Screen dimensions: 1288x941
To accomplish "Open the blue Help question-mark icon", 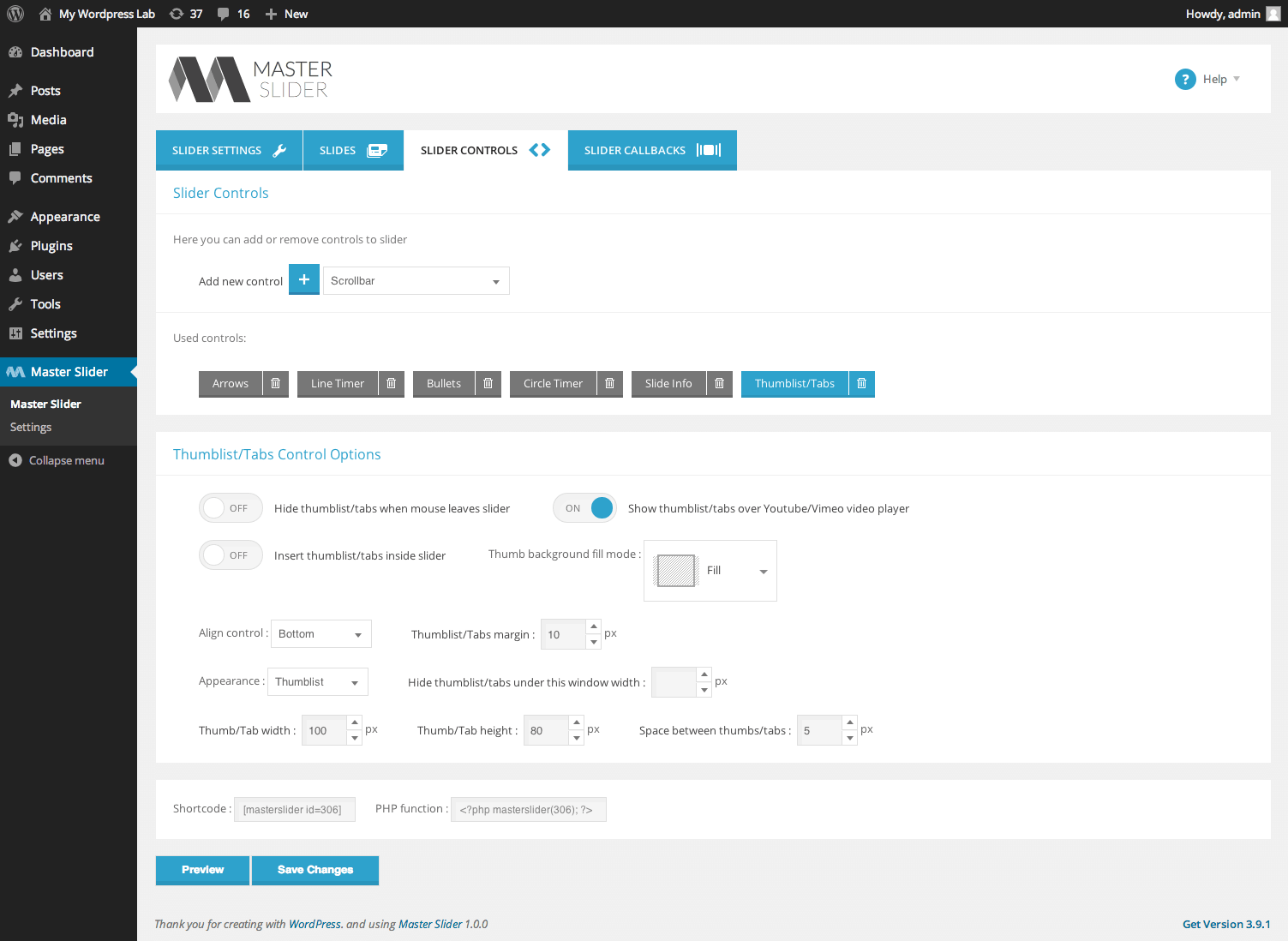I will (x=1185, y=79).
